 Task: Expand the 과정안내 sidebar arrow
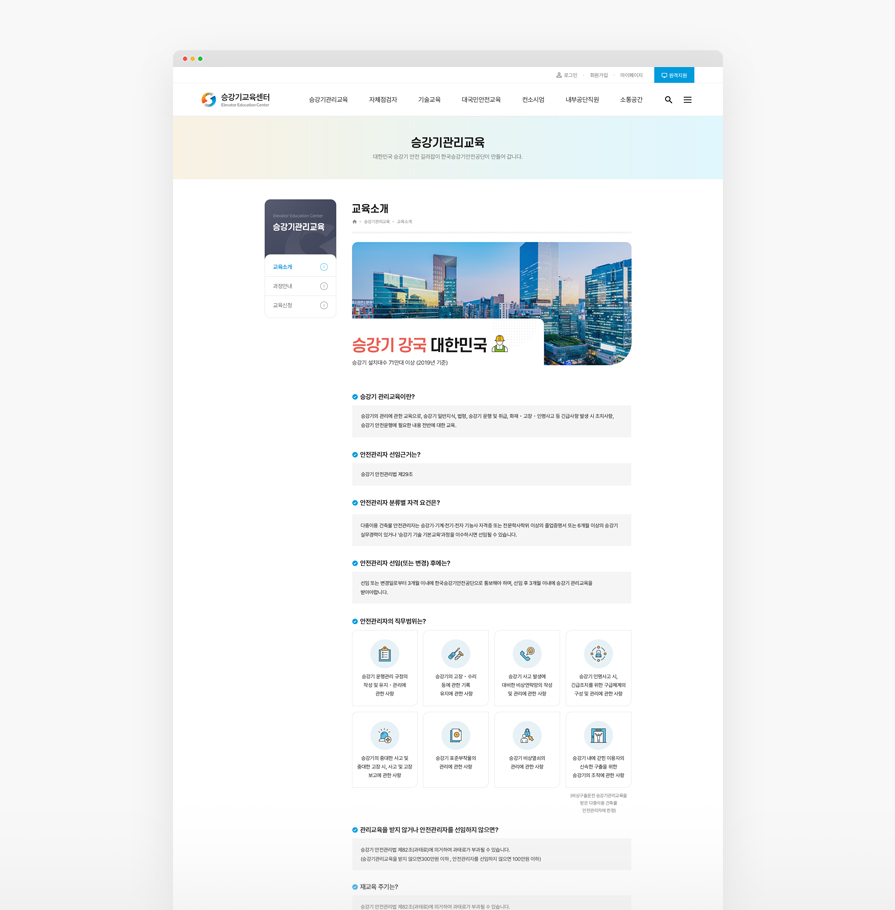click(x=324, y=286)
